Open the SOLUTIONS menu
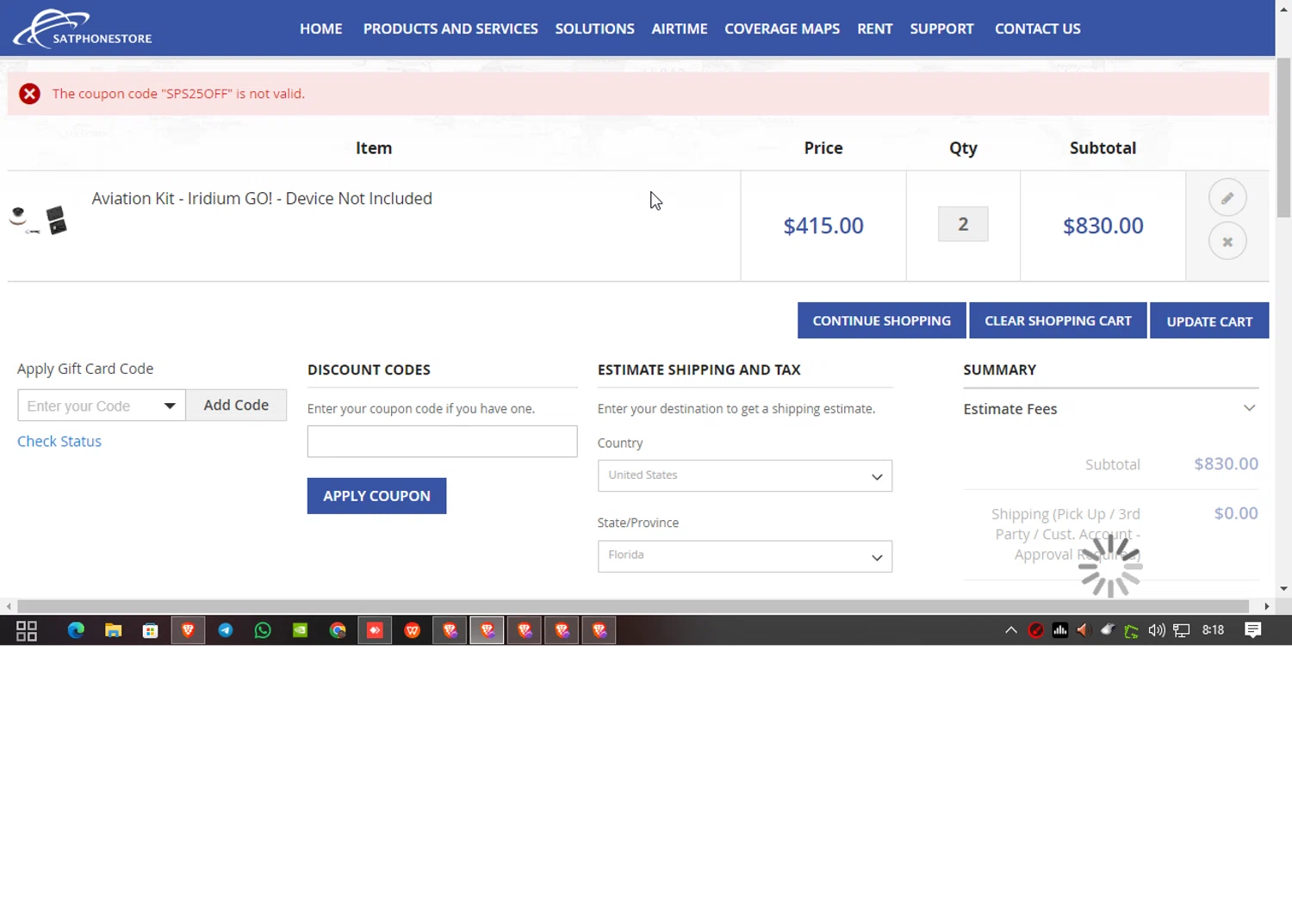1292x924 pixels. 595,28
